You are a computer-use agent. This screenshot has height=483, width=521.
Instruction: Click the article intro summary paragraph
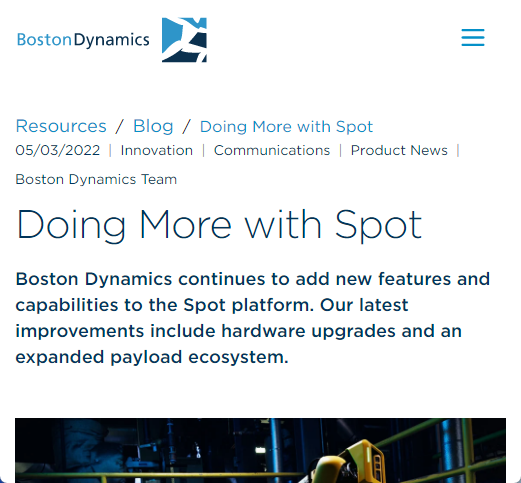point(253,318)
